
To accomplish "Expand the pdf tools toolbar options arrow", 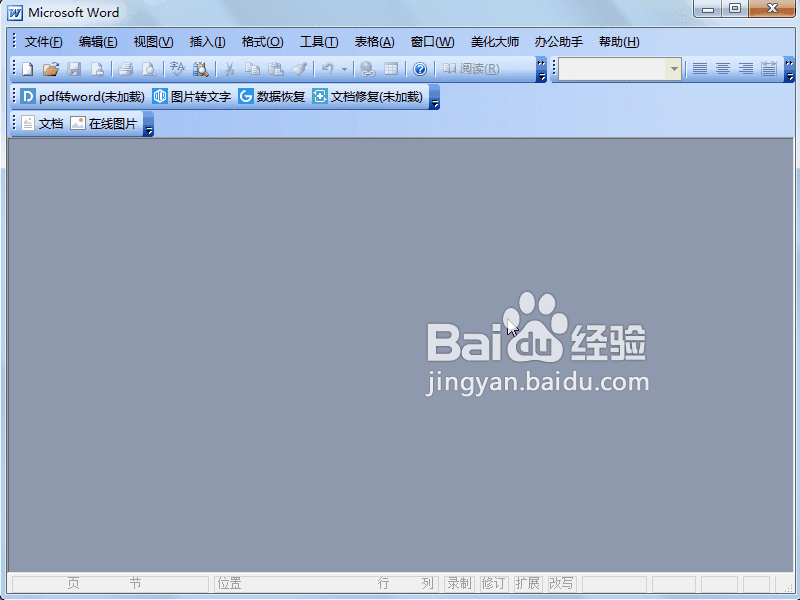I will tap(434, 97).
